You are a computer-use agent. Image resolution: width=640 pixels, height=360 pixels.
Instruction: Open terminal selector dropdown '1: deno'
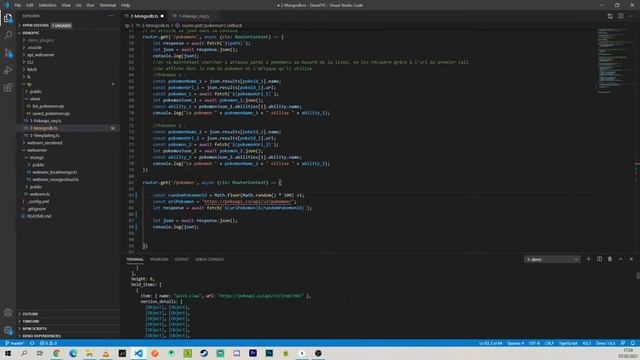point(552,260)
